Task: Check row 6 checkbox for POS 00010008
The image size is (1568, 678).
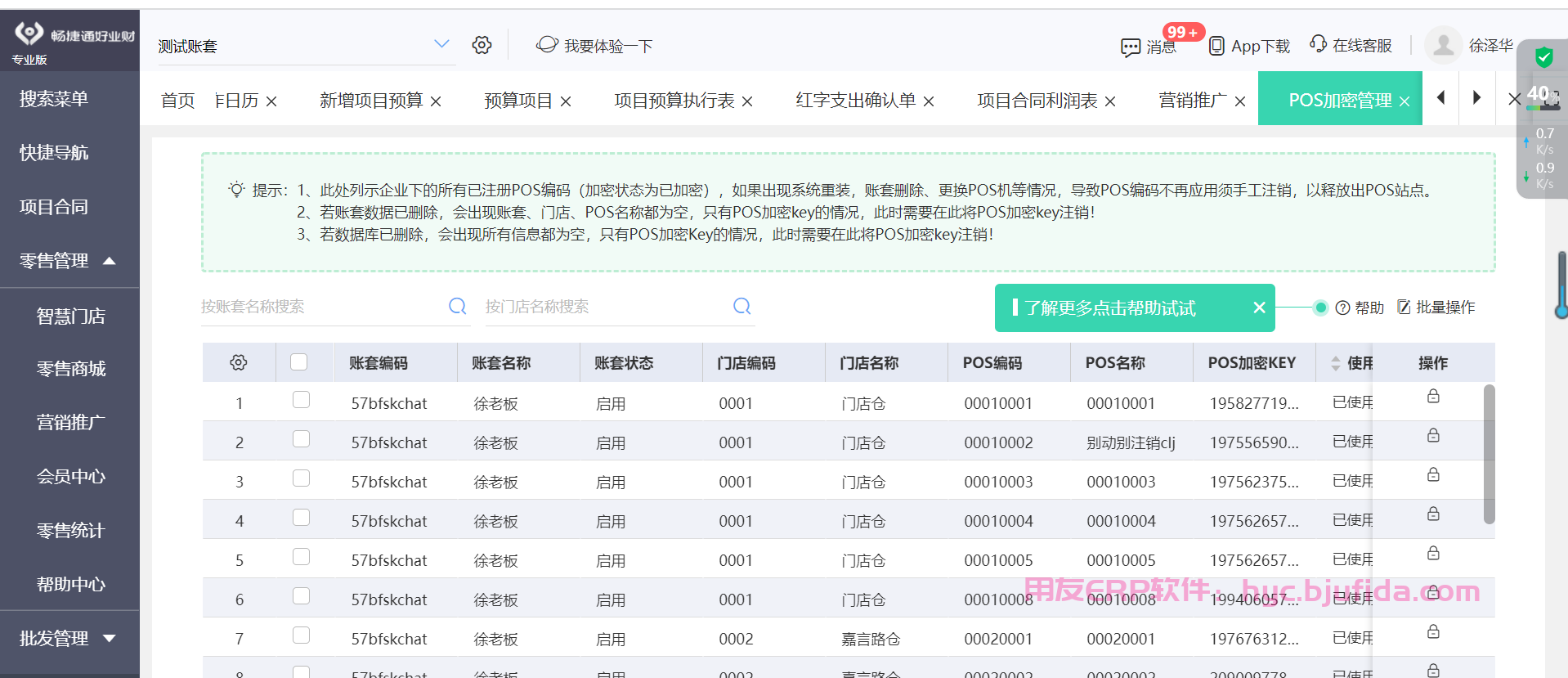Action: click(x=302, y=596)
